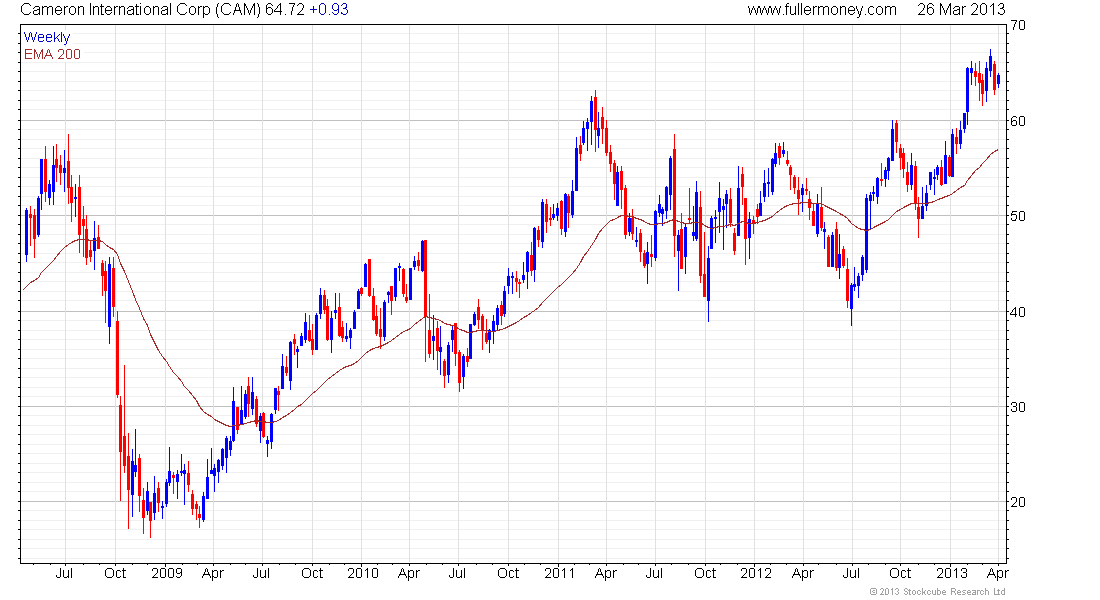Click the Jul label following 2010
The height and width of the screenshot is (600, 1100).
click(457, 573)
